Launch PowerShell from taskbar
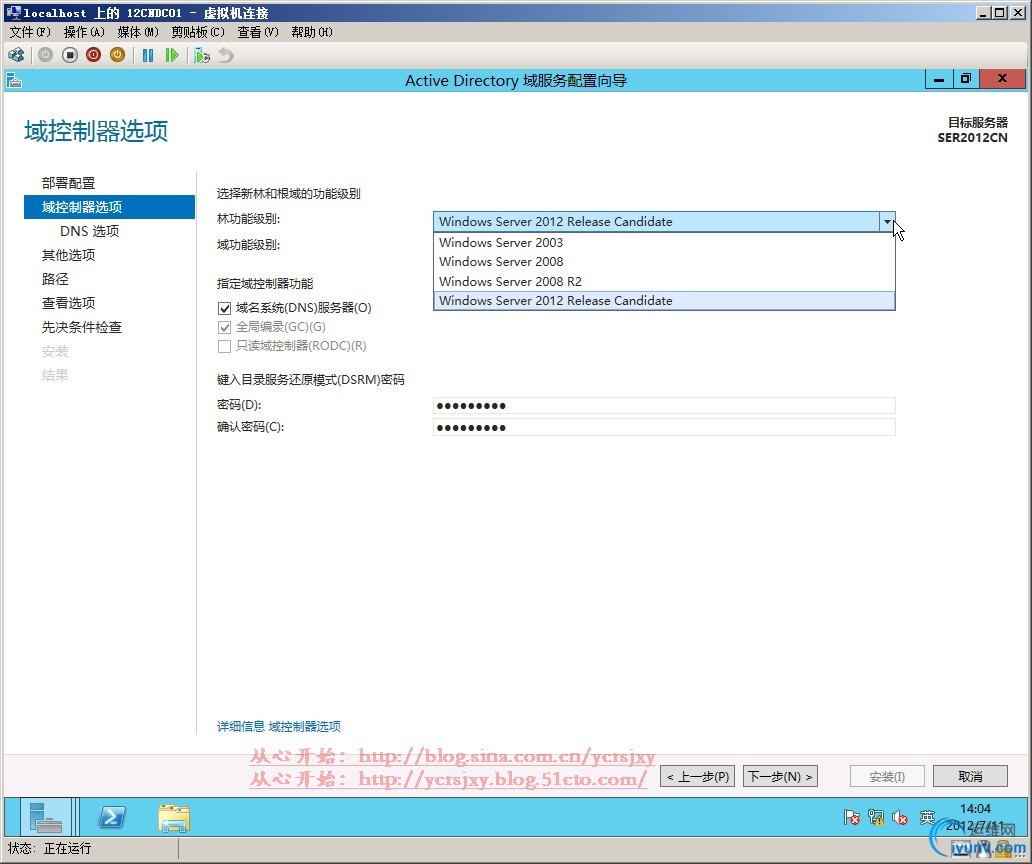The height and width of the screenshot is (864, 1032). 112,817
